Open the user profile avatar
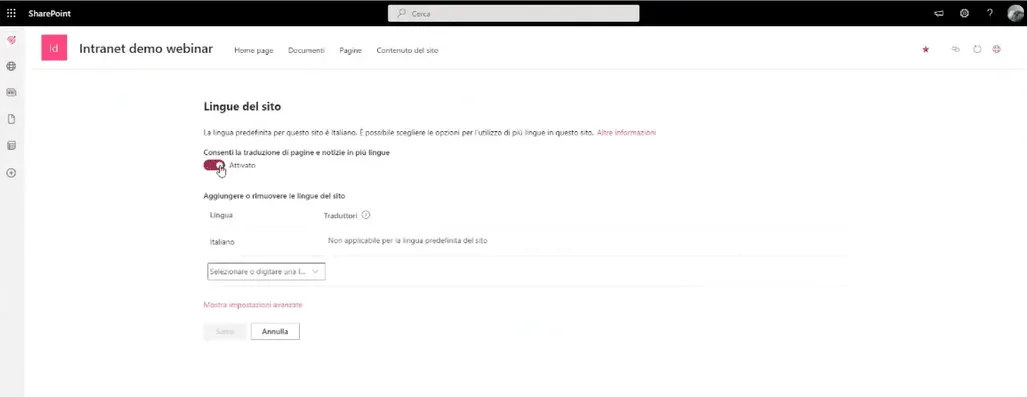The height and width of the screenshot is (397, 1027). click(1015, 13)
